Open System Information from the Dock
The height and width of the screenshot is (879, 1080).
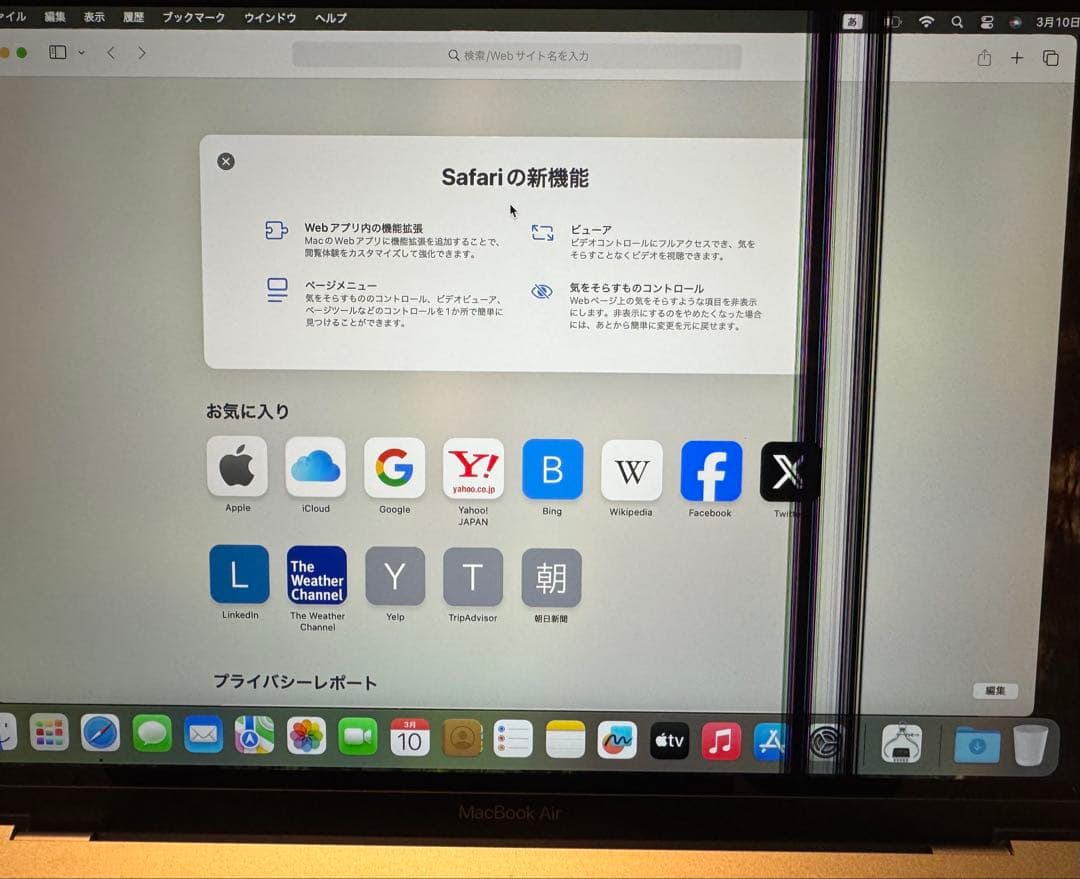tap(902, 743)
